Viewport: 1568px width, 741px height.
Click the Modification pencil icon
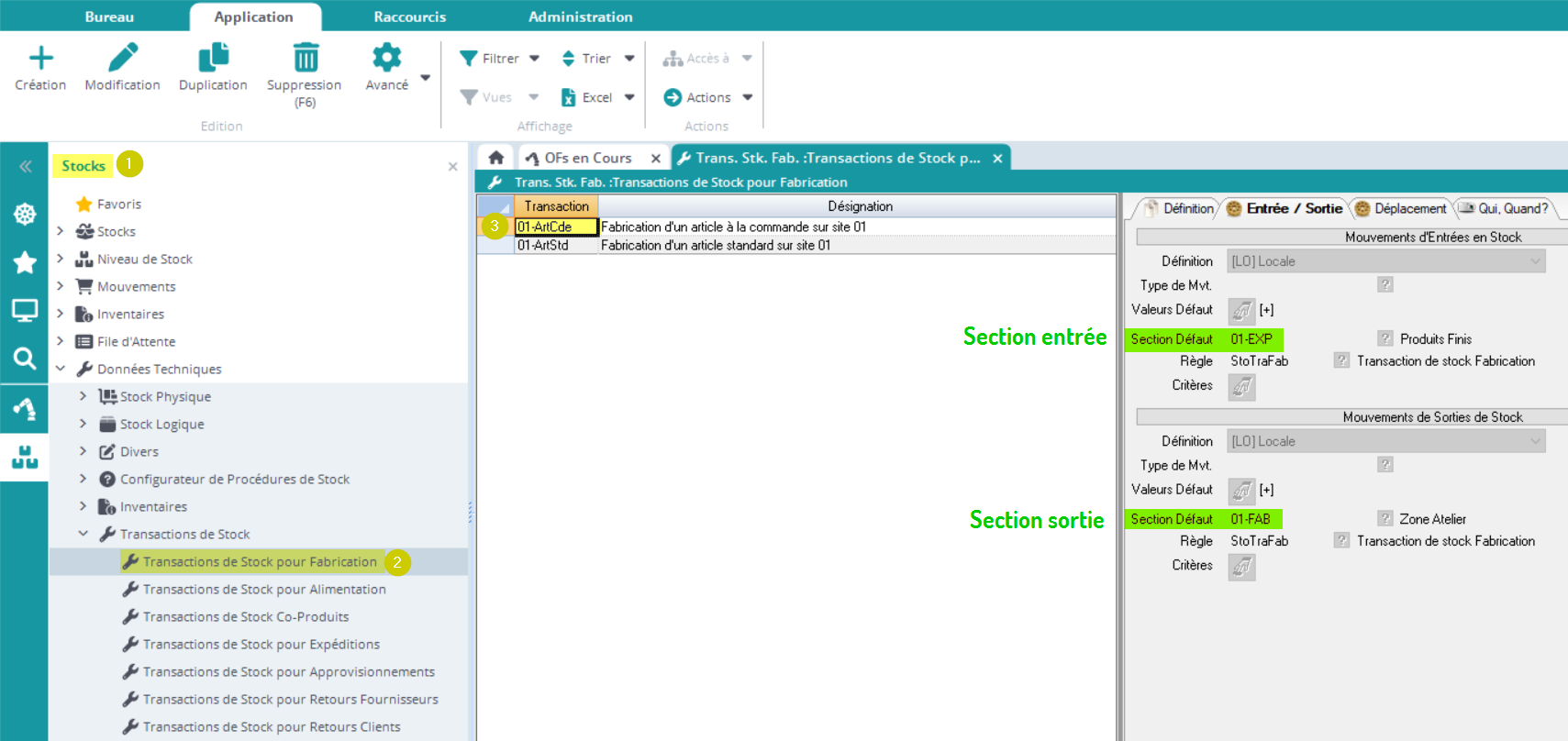pos(122,59)
